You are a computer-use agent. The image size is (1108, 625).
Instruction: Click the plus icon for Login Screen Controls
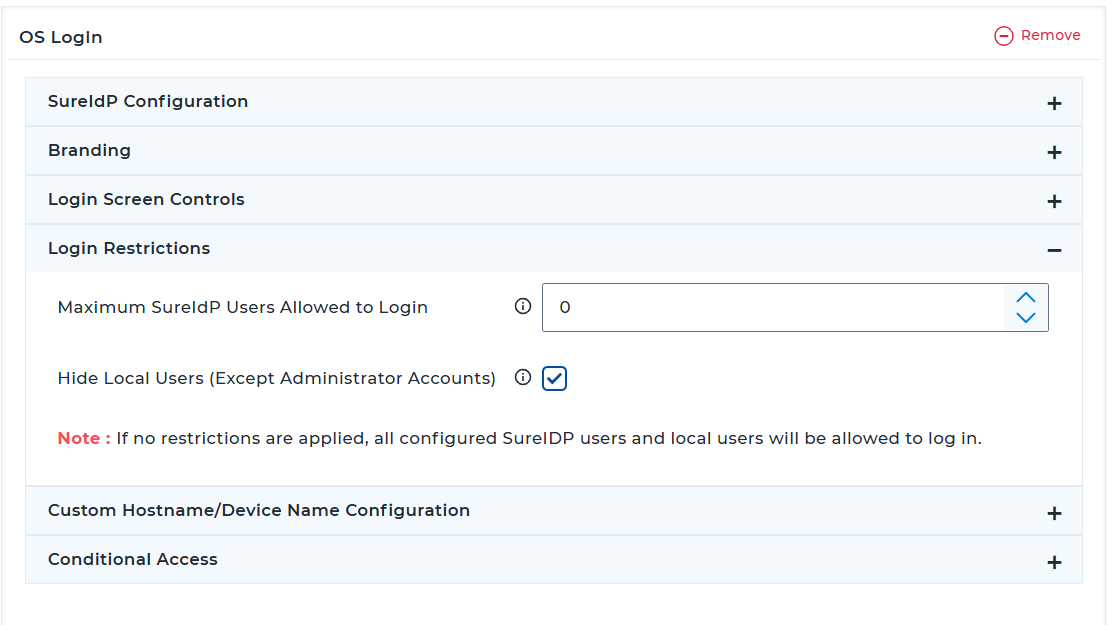click(x=1053, y=201)
